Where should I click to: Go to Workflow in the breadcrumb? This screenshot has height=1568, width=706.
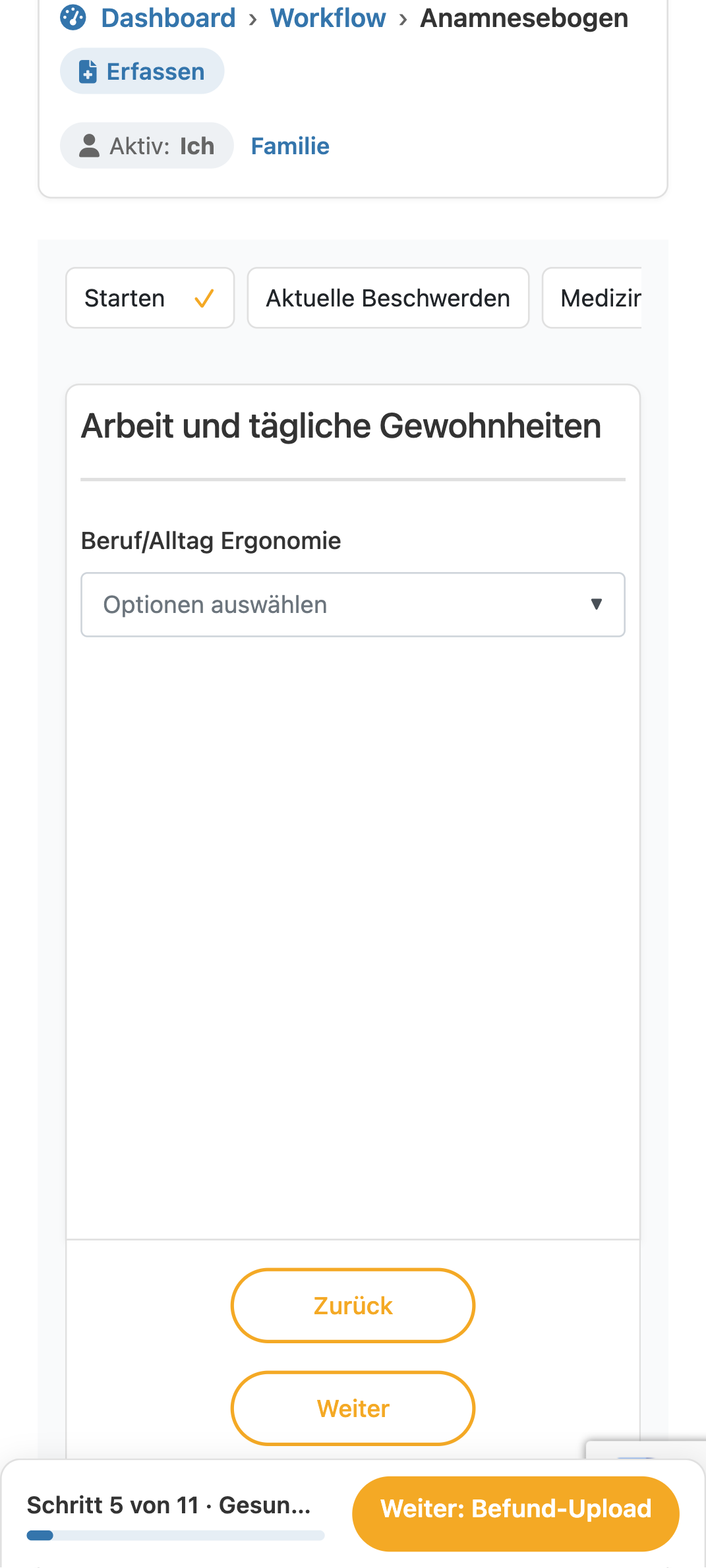328,18
